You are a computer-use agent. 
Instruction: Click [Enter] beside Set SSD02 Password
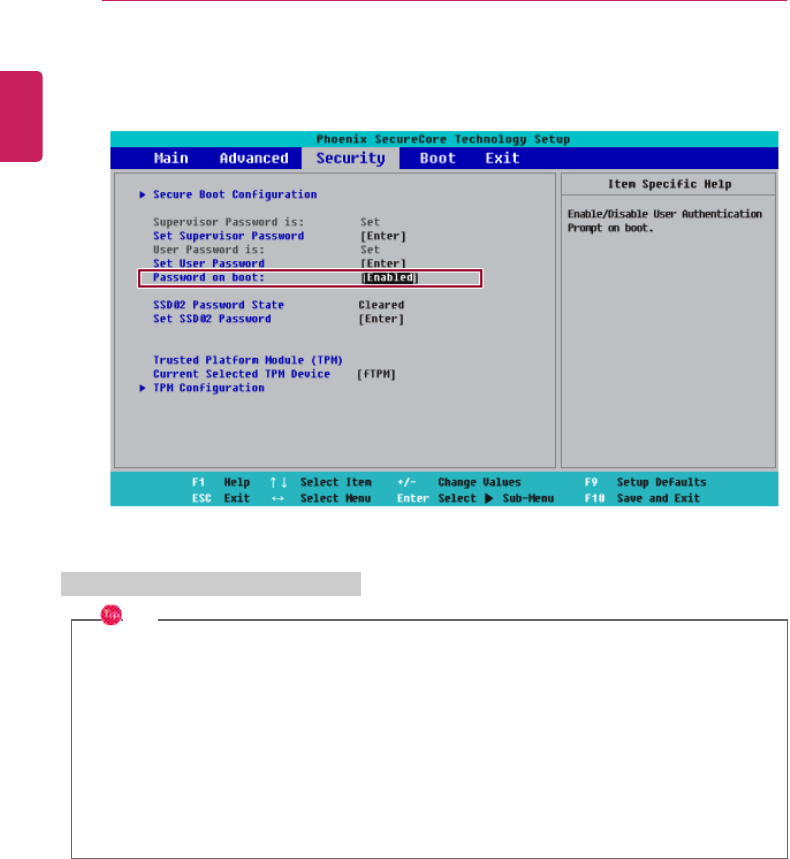(381, 319)
